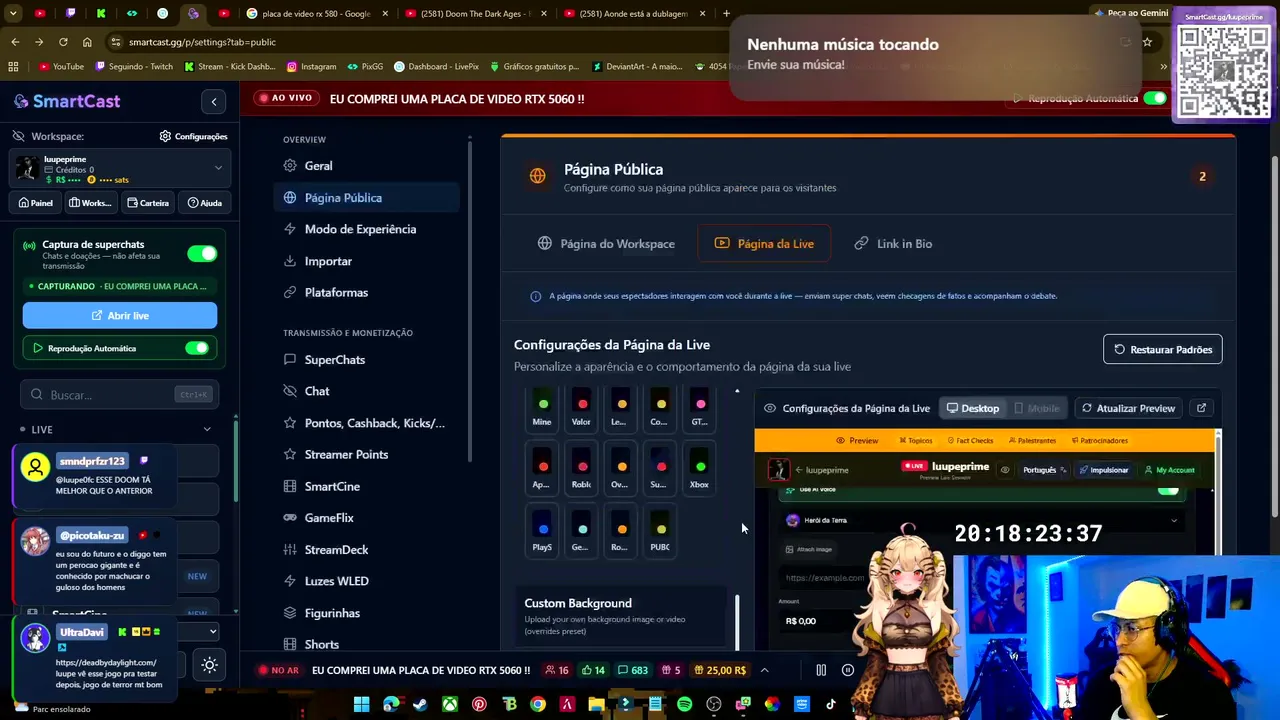
Task: Select the Desktop preview mode
Action: (973, 408)
